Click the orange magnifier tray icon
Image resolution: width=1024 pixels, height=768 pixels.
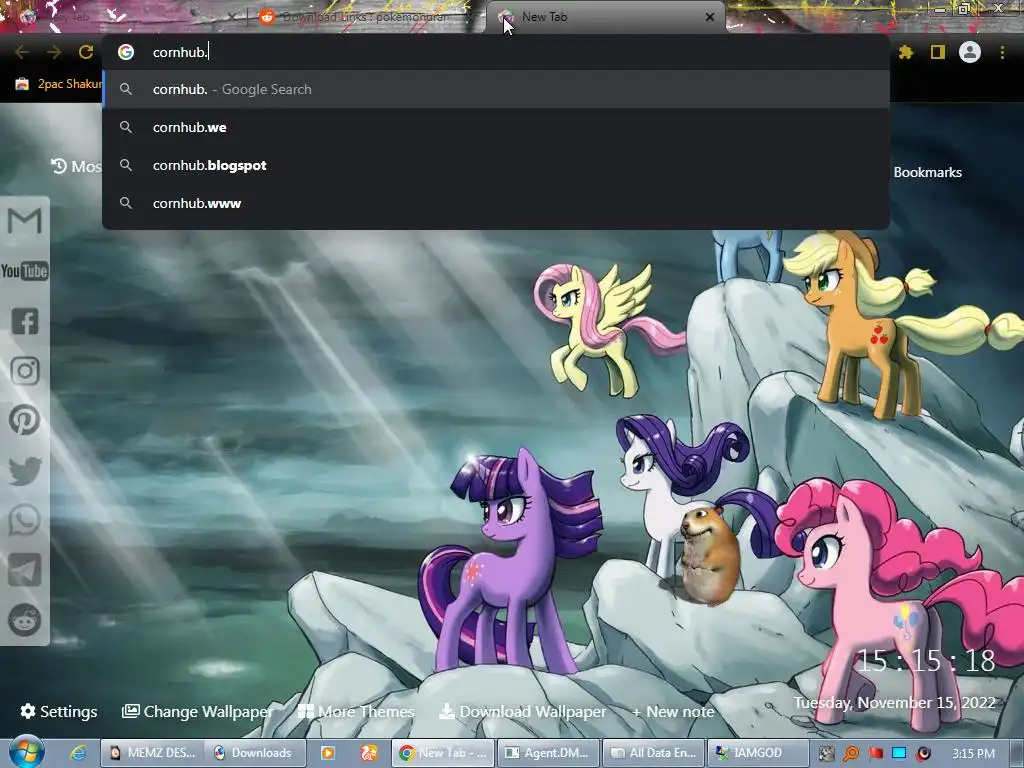point(851,753)
